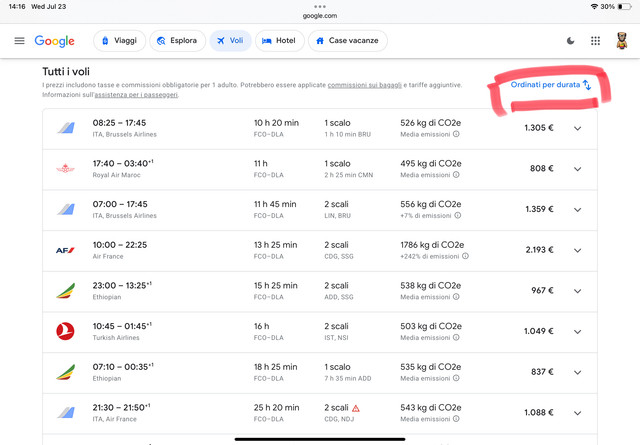Open commissioni sui bagagli link

pos(364,85)
